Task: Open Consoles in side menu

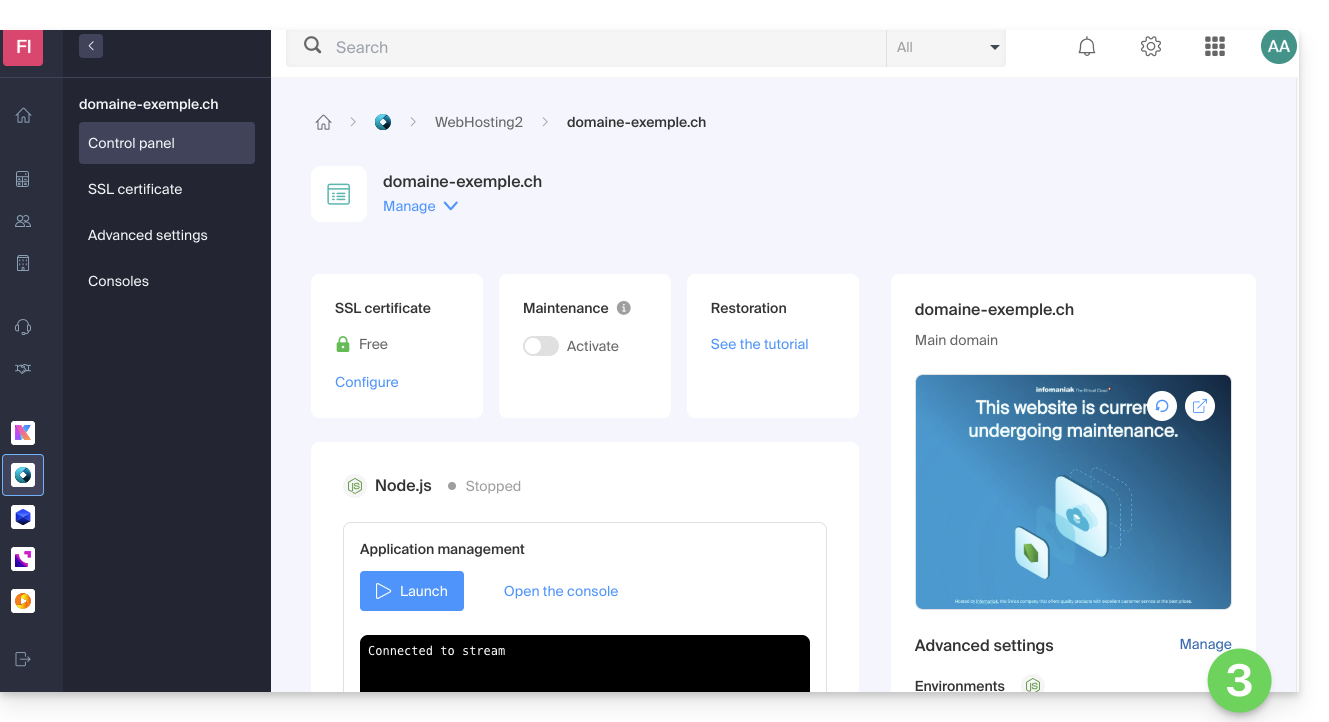Action: [118, 281]
